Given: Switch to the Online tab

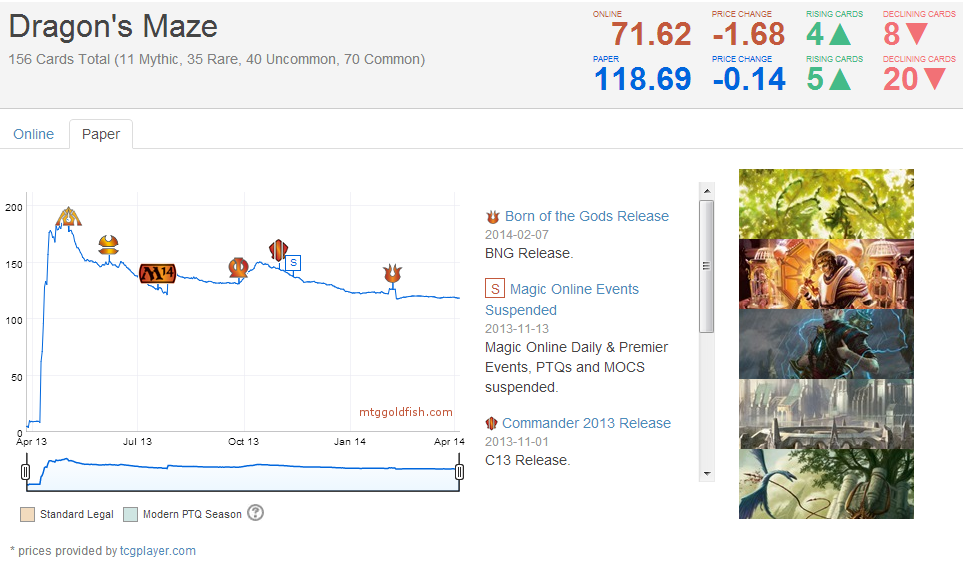Looking at the screenshot, I should click(x=33, y=134).
